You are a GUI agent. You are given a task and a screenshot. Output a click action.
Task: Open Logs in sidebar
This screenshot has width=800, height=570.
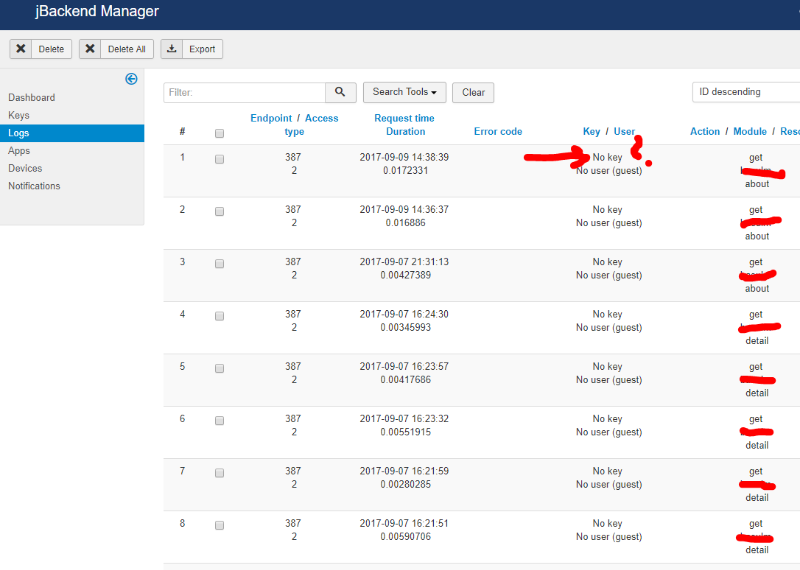(x=72, y=133)
